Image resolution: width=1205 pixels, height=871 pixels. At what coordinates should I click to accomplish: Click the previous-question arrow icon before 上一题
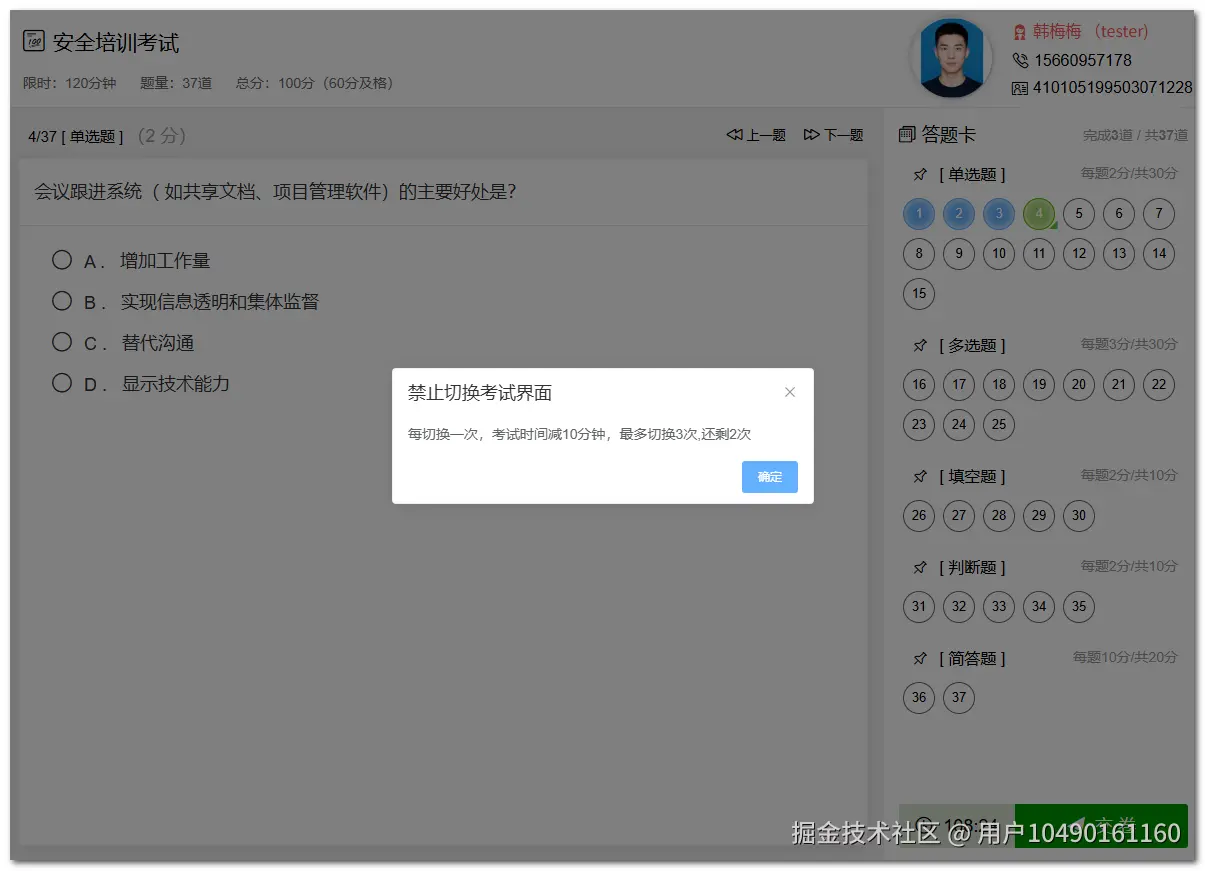[x=732, y=135]
